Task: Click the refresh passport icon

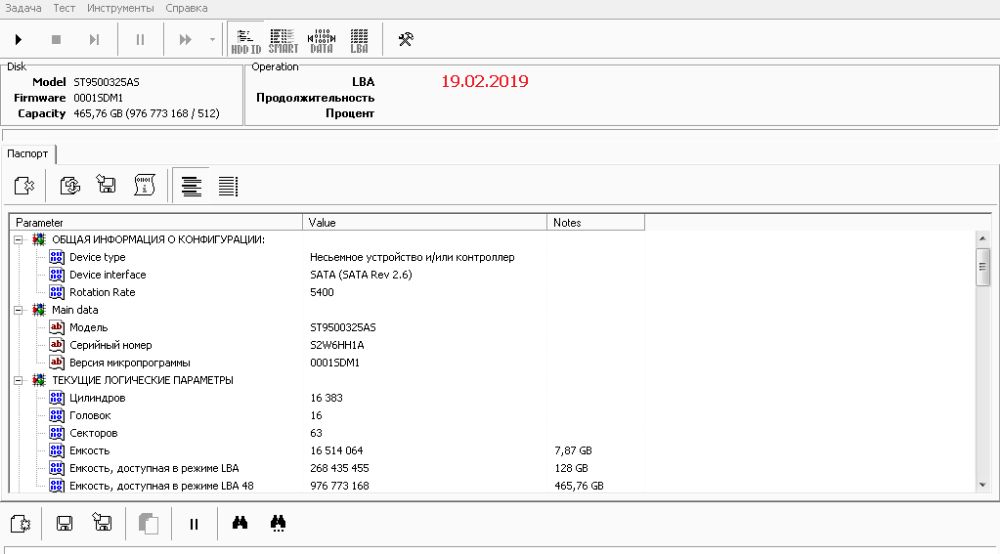Action: point(70,186)
